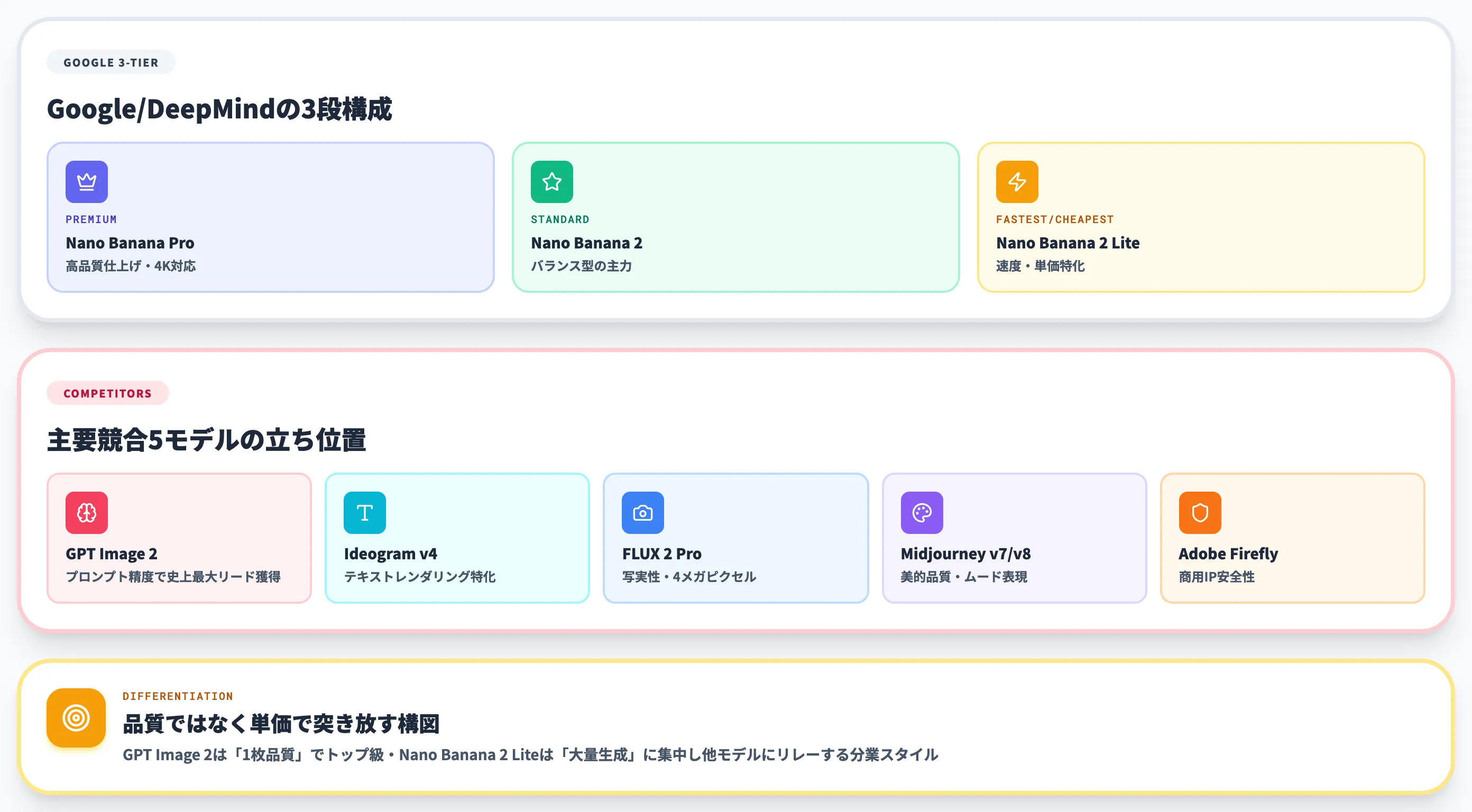
Task: Click the description 速度・単価特化
Action: pyautogui.click(x=1040, y=266)
